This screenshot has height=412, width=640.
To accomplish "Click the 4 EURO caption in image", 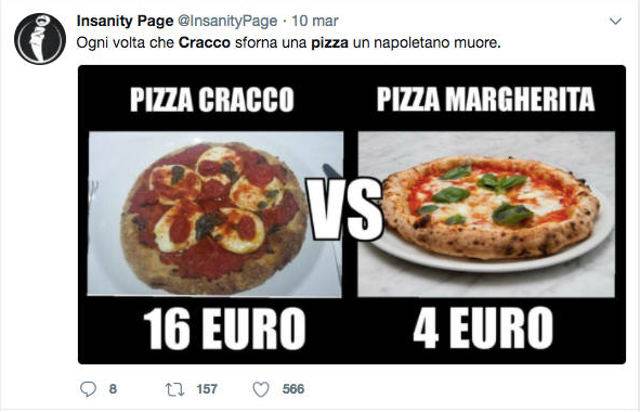I will pyautogui.click(x=483, y=328).
